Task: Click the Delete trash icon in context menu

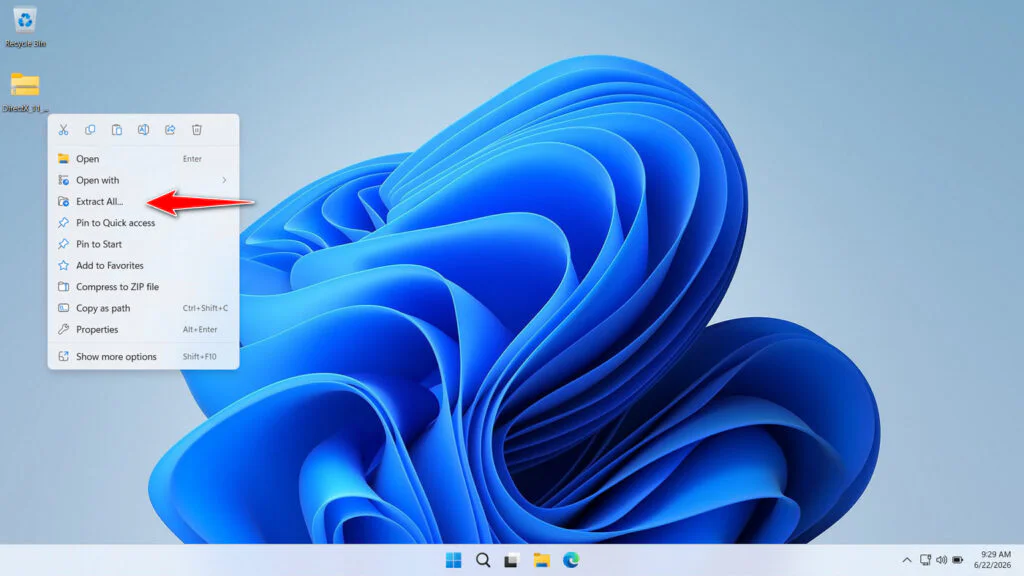Action: [197, 130]
